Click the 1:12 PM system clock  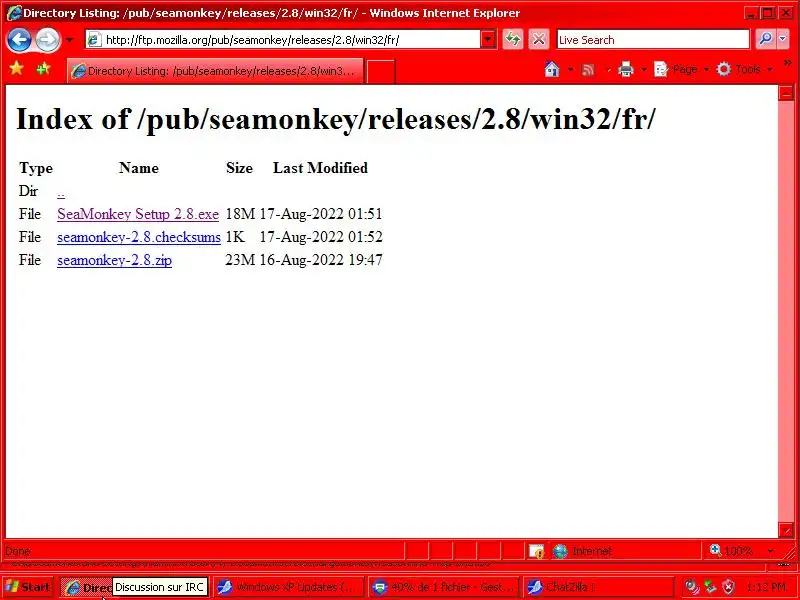click(765, 587)
